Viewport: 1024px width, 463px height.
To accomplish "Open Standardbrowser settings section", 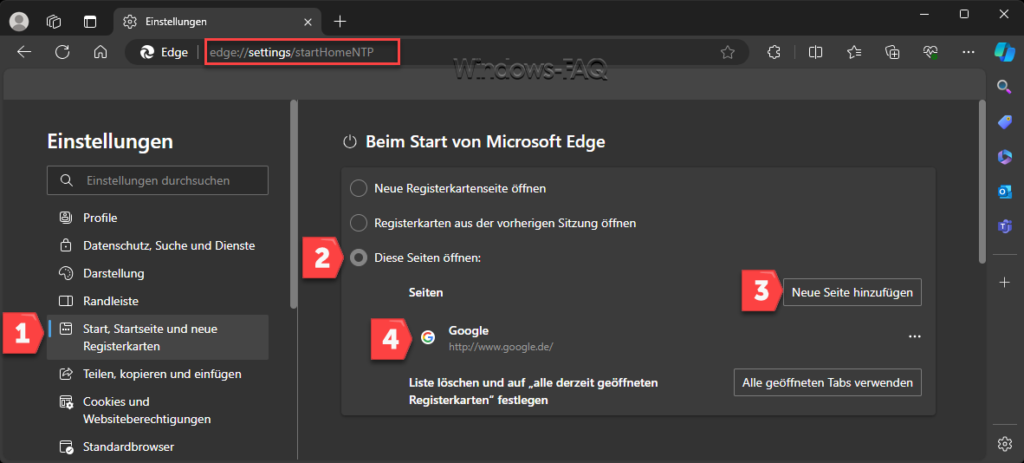I will tap(157, 447).
